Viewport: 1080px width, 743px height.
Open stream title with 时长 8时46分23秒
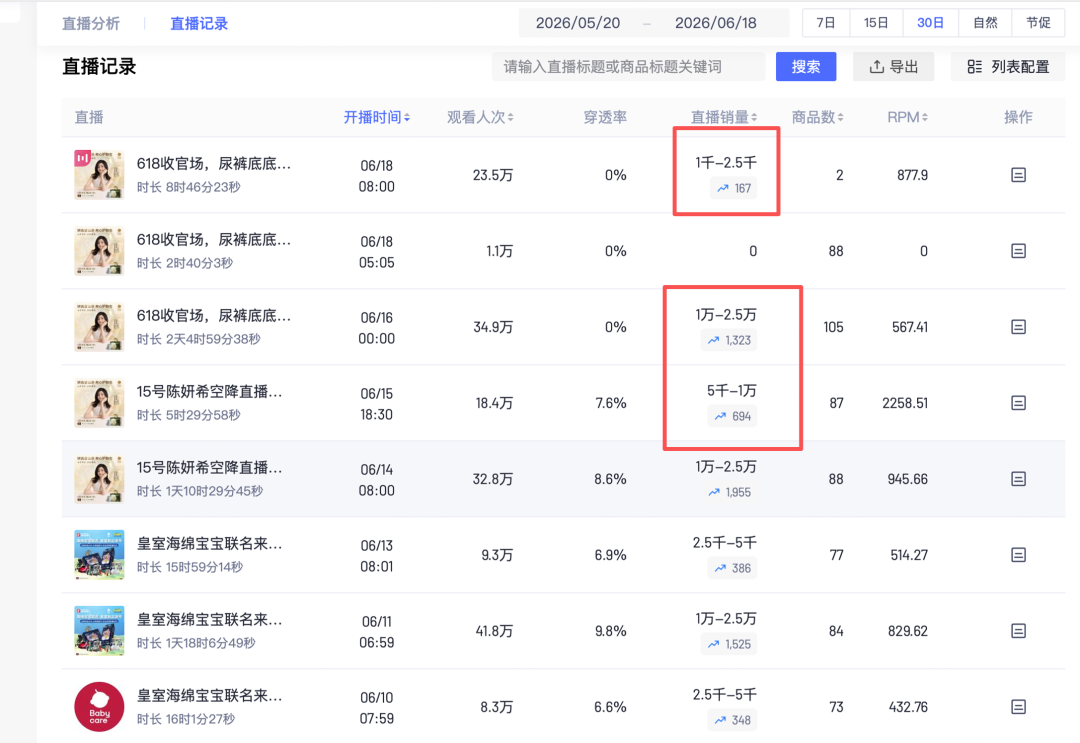coord(214,164)
